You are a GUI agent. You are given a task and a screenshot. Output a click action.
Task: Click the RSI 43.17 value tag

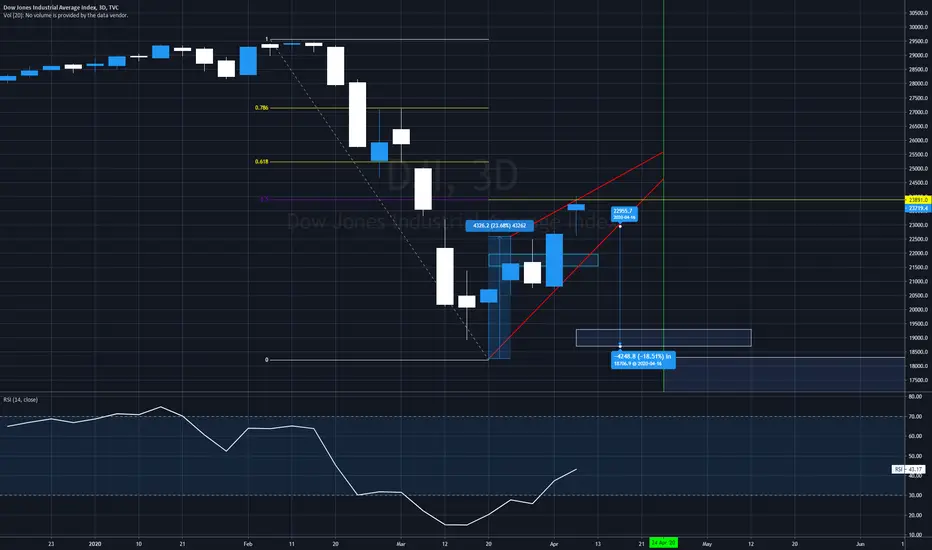909,470
